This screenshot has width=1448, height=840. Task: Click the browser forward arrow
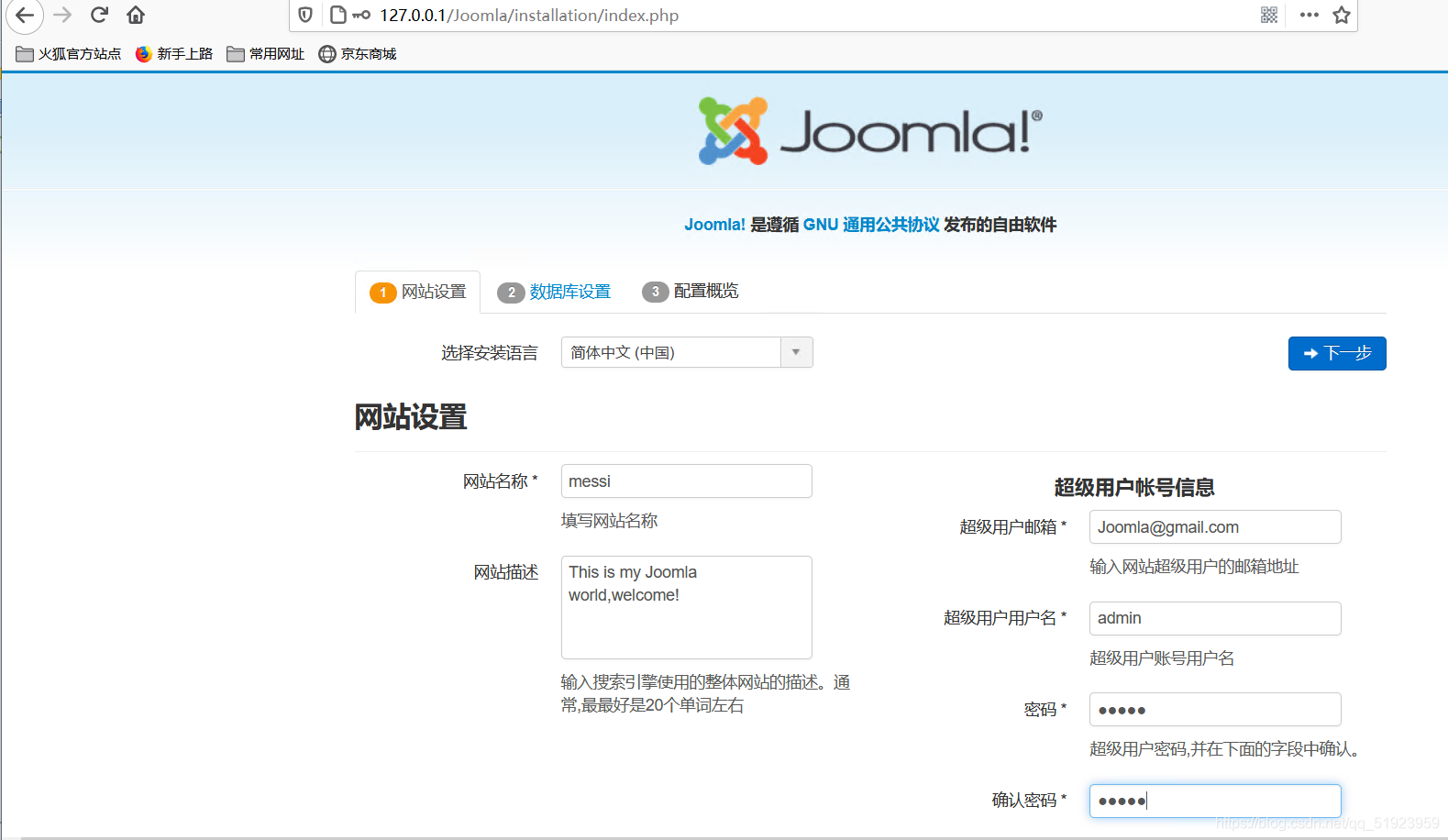tap(62, 15)
